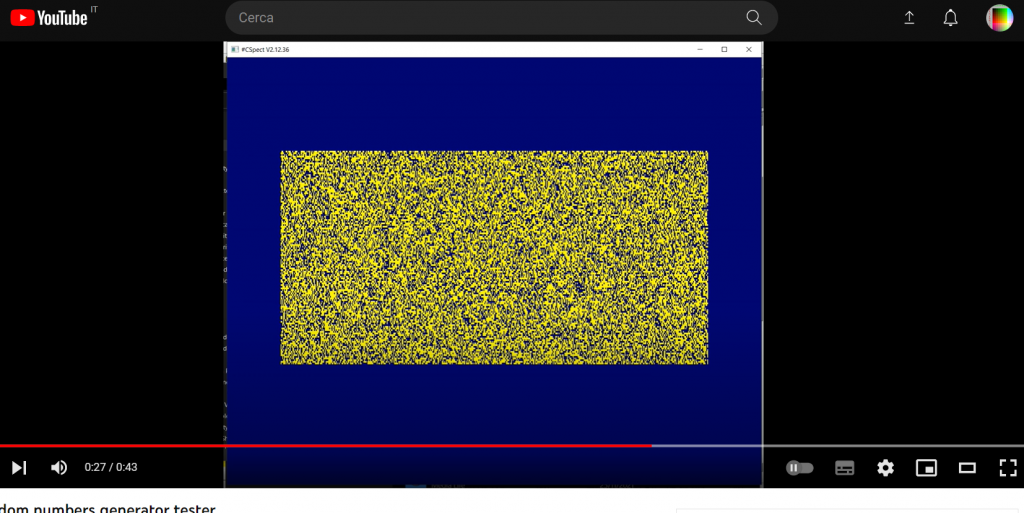The image size is (1024, 513).
Task: Open the notifications bell
Action: pyautogui.click(x=951, y=18)
